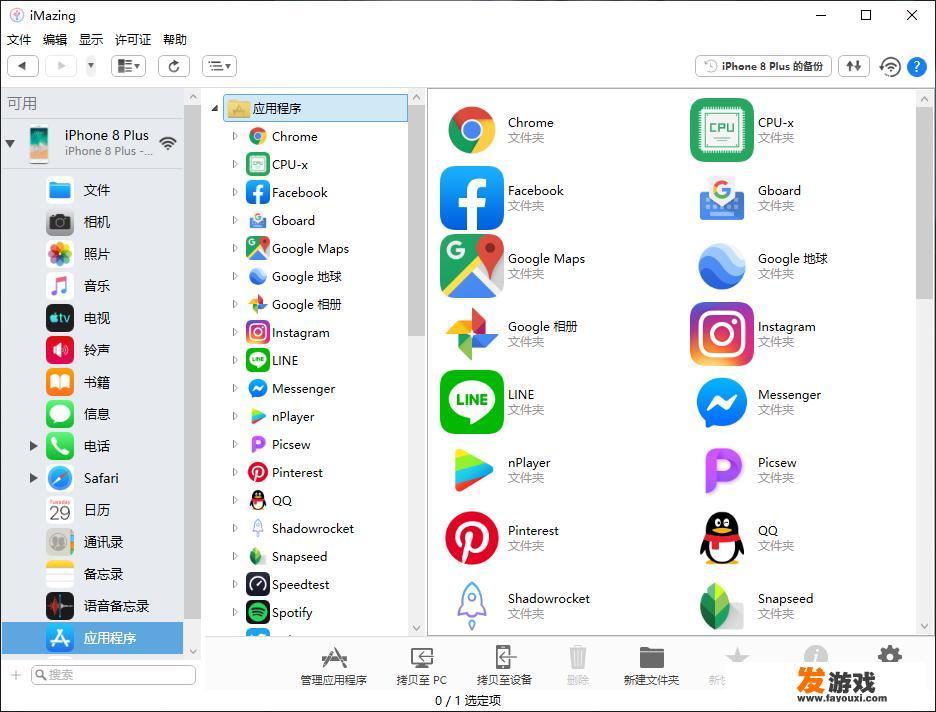This screenshot has height=712, width=936.
Task: Collapse the iPhone 8 Plus device
Action: click(x=10, y=143)
